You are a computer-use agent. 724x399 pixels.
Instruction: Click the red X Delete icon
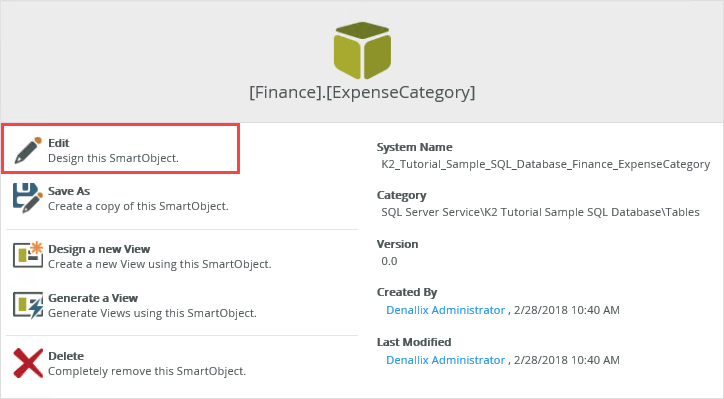(28, 363)
